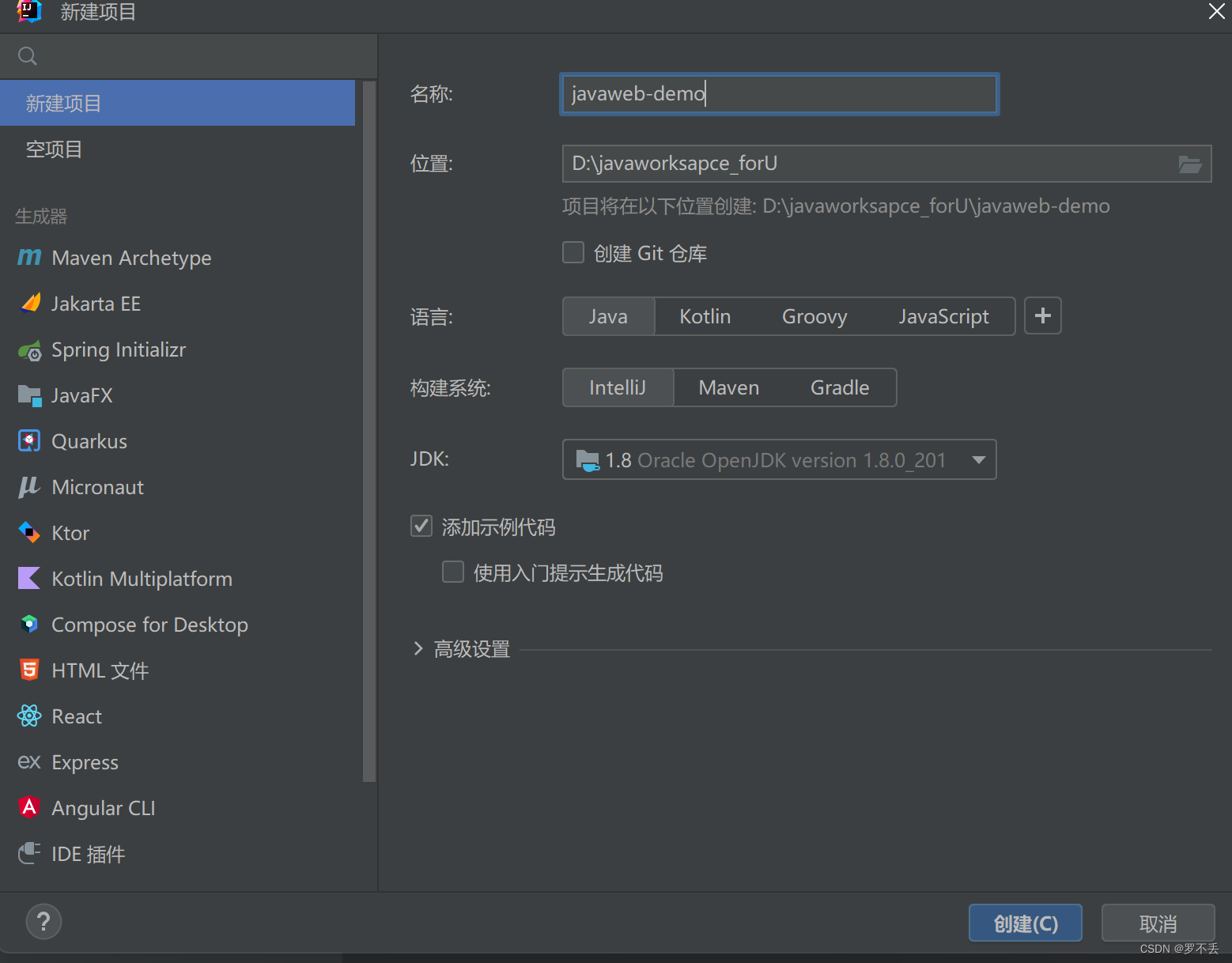
Task: Select Compose for Desktop text
Action: [149, 625]
